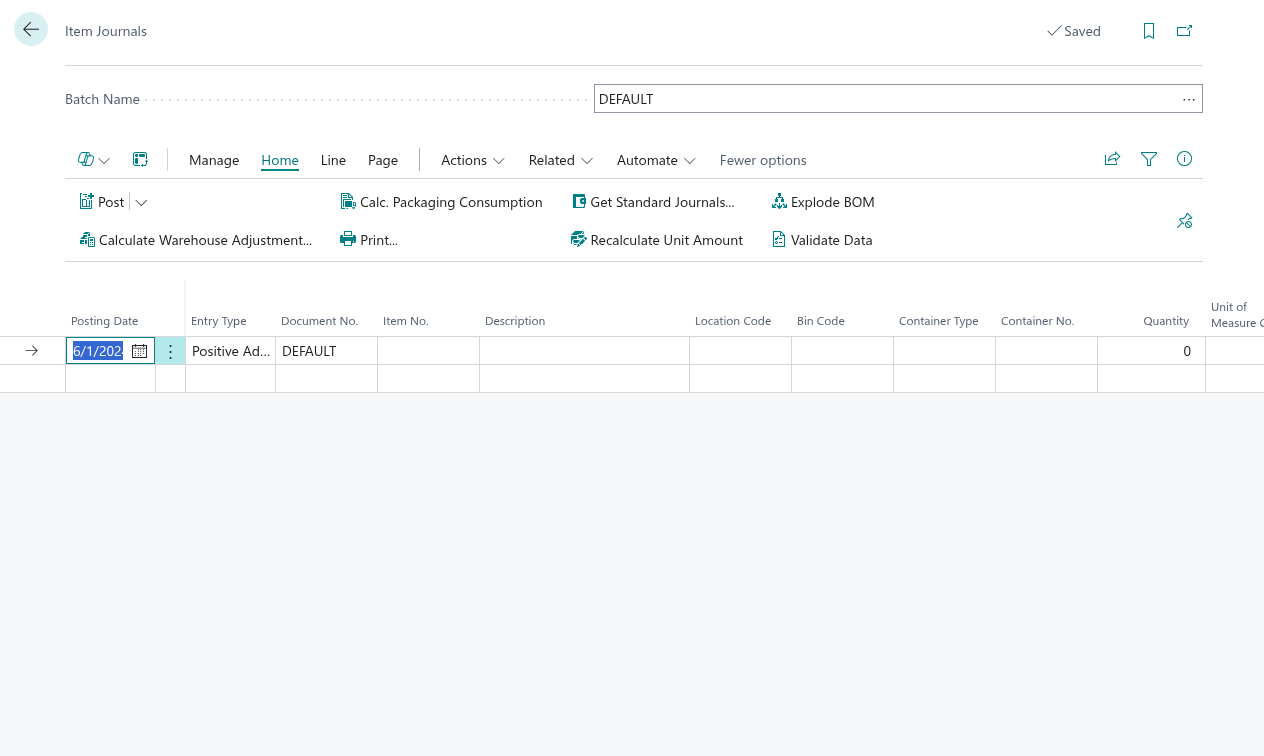Click the Copilot icon dropdown
The image size is (1264, 756).
[x=94, y=160]
